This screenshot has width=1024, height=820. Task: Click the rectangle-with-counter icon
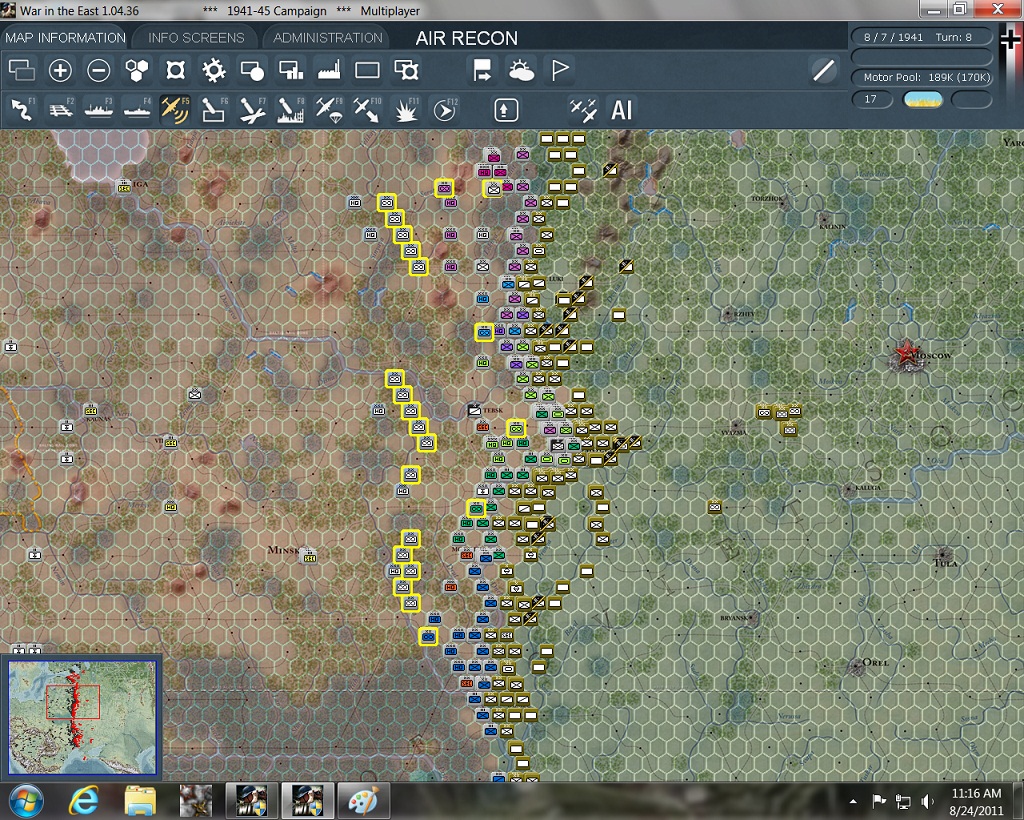click(406, 70)
